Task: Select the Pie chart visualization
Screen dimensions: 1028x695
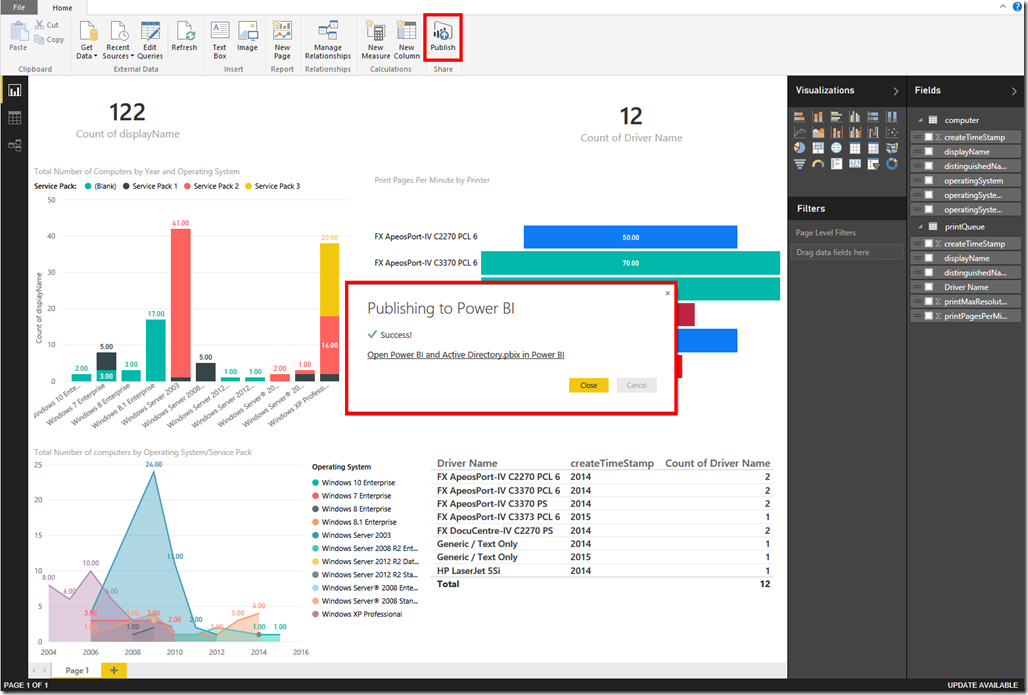Action: tap(800, 148)
